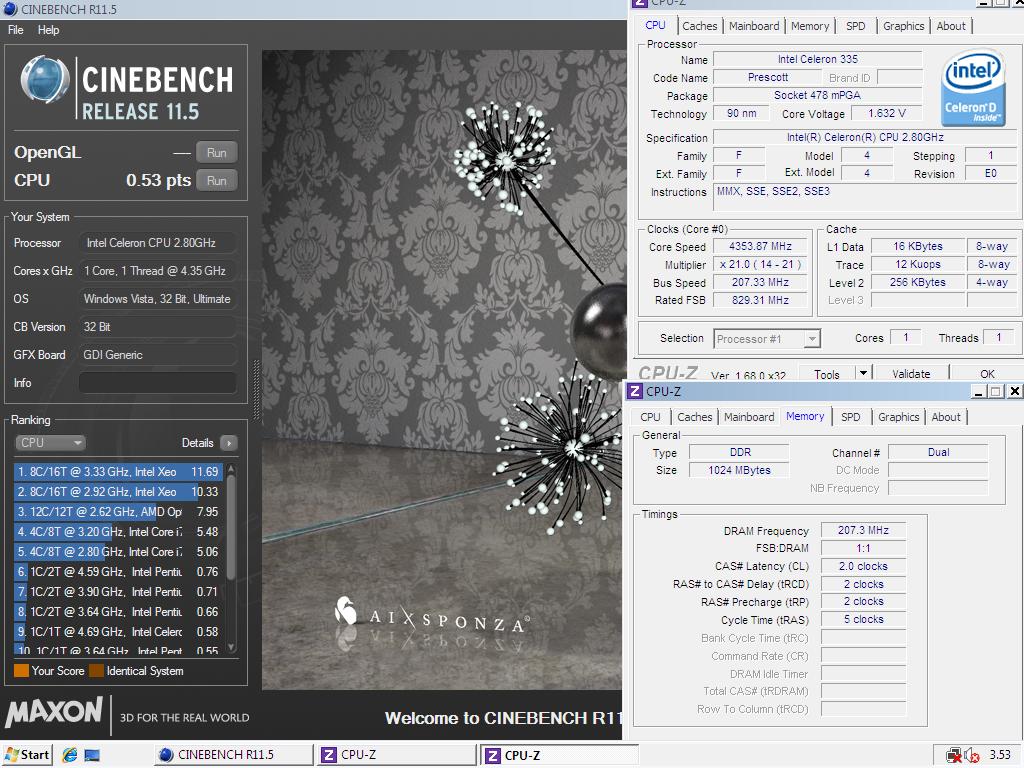This screenshot has height=768, width=1024.
Task: Switch to Graphics tab in lower CPU-Z
Action: click(x=898, y=417)
